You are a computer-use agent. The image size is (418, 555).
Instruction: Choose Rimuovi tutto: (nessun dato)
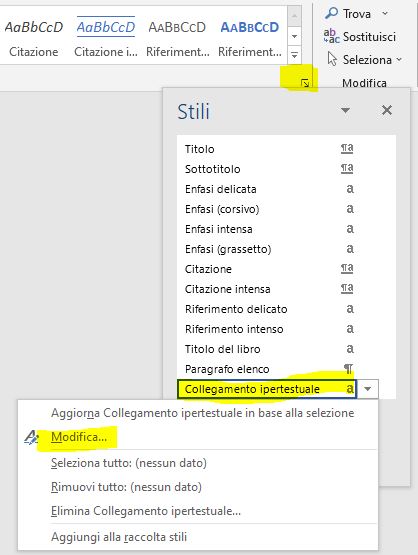[126, 487]
